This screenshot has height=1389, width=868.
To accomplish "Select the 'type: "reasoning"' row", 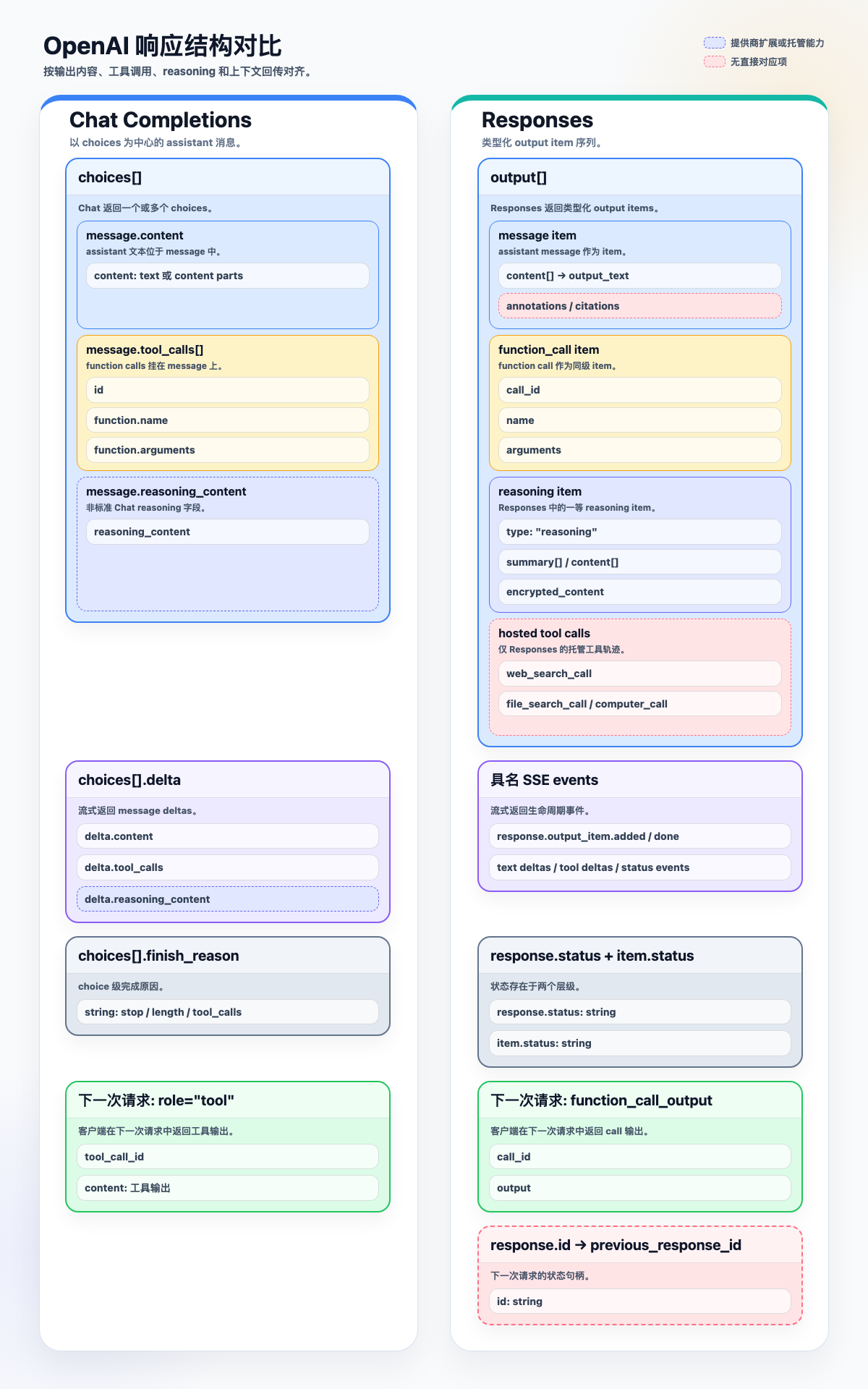I will (640, 532).
